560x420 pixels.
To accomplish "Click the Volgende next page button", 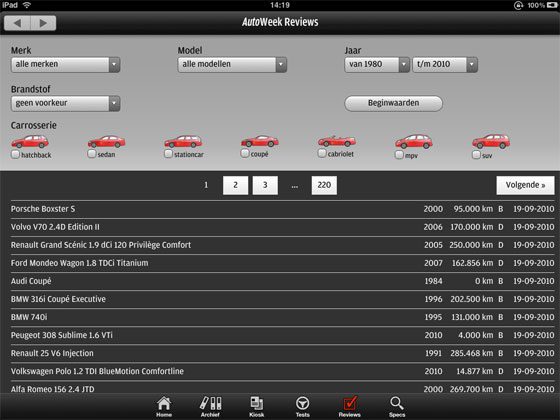I will pos(525,185).
